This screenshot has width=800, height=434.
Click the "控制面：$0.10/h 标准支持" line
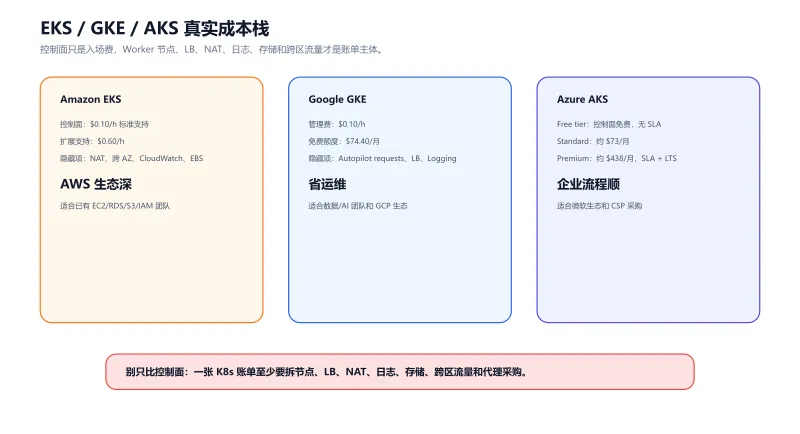click(x=104, y=124)
